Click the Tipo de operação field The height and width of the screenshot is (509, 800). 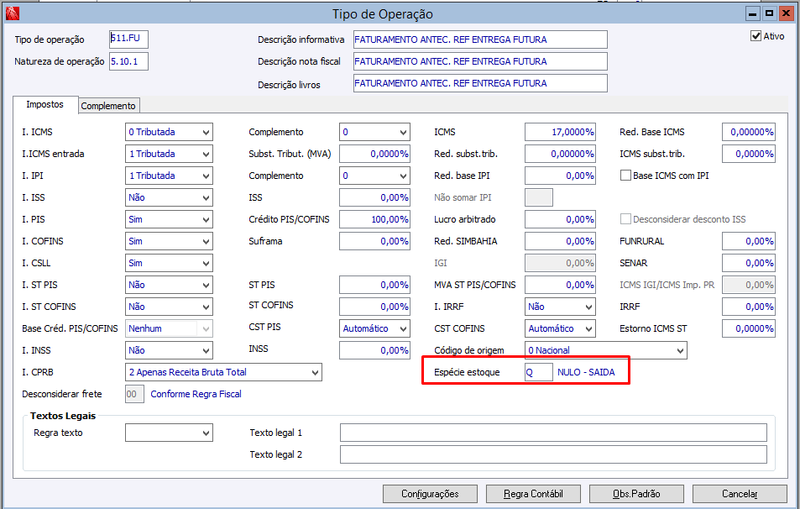click(x=129, y=39)
